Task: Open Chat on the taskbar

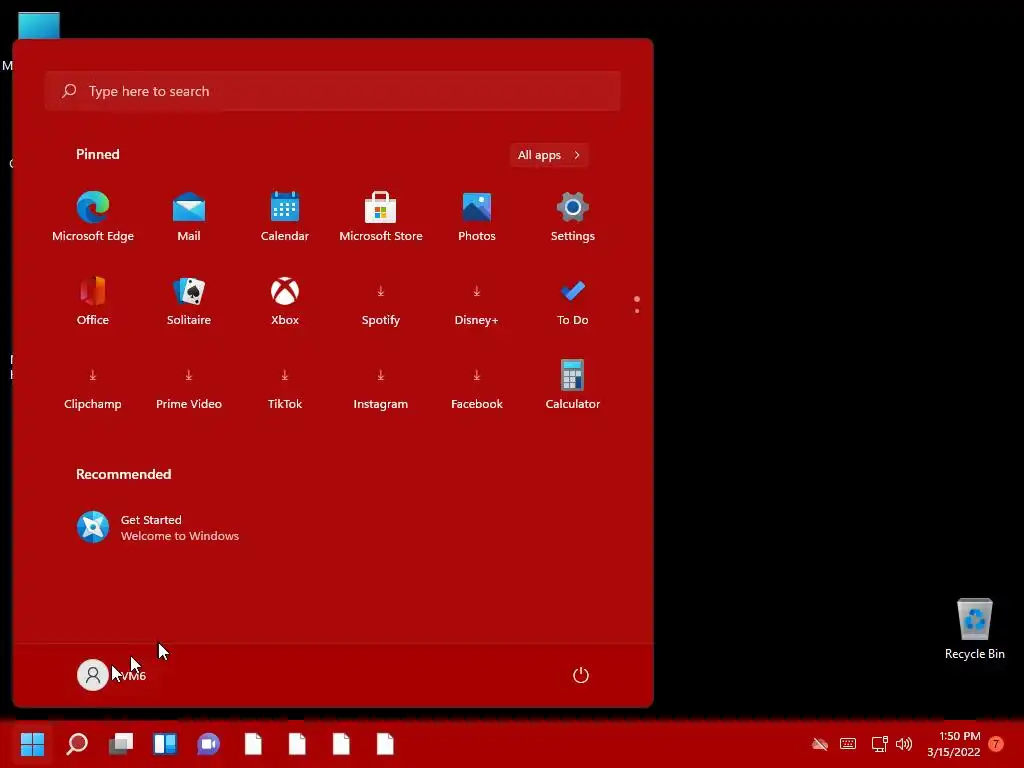Action: pyautogui.click(x=209, y=744)
